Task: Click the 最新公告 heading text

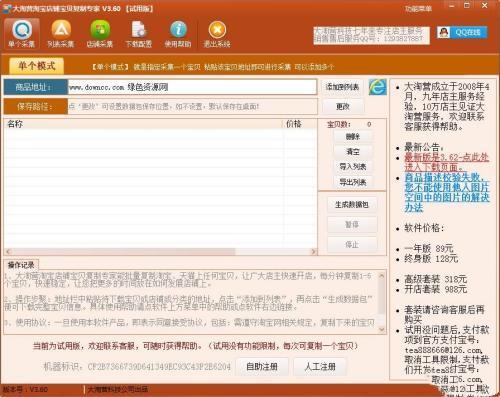Action: [x=424, y=147]
